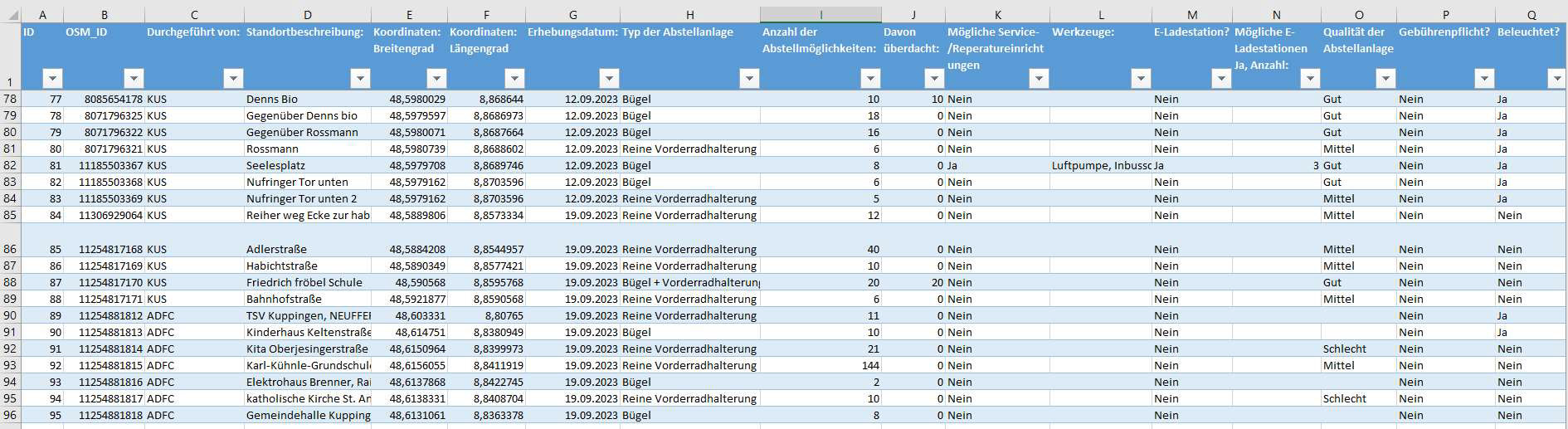This screenshot has width=1568, height=429.
Task: Select the 'Adlerstraße' location cell
Action: (307, 249)
